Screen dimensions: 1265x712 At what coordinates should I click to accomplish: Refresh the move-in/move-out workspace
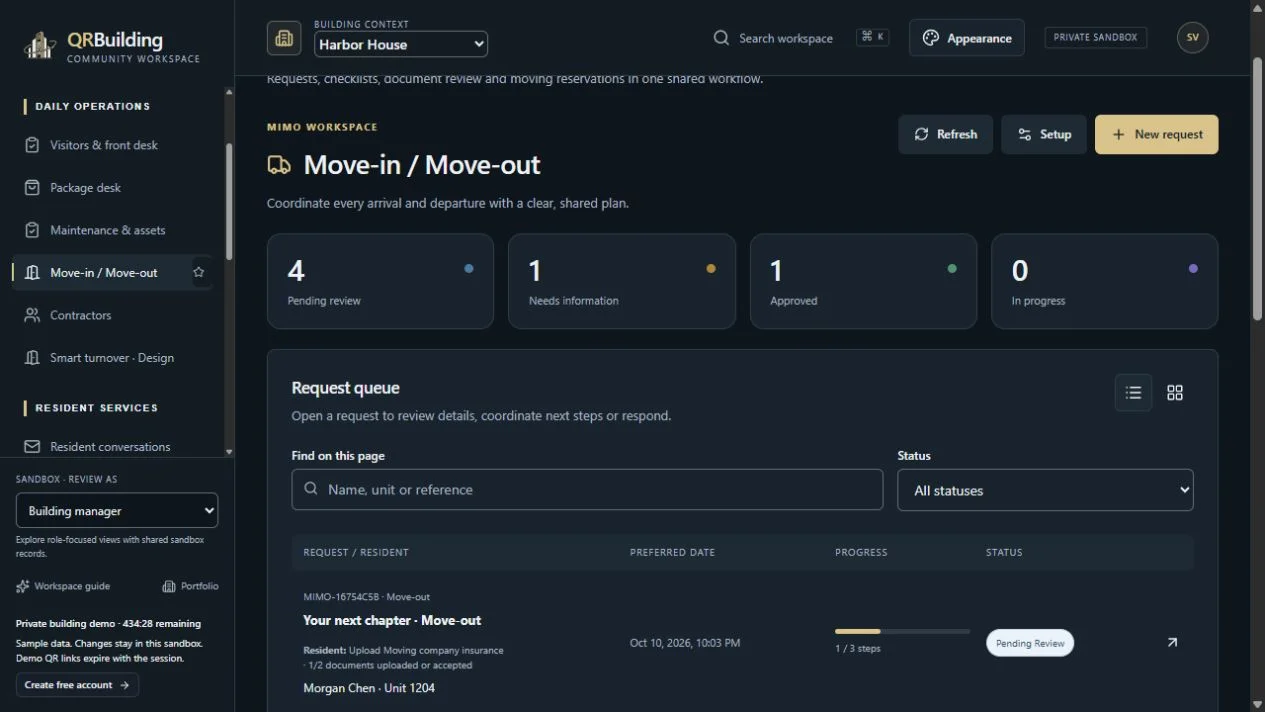click(945, 134)
